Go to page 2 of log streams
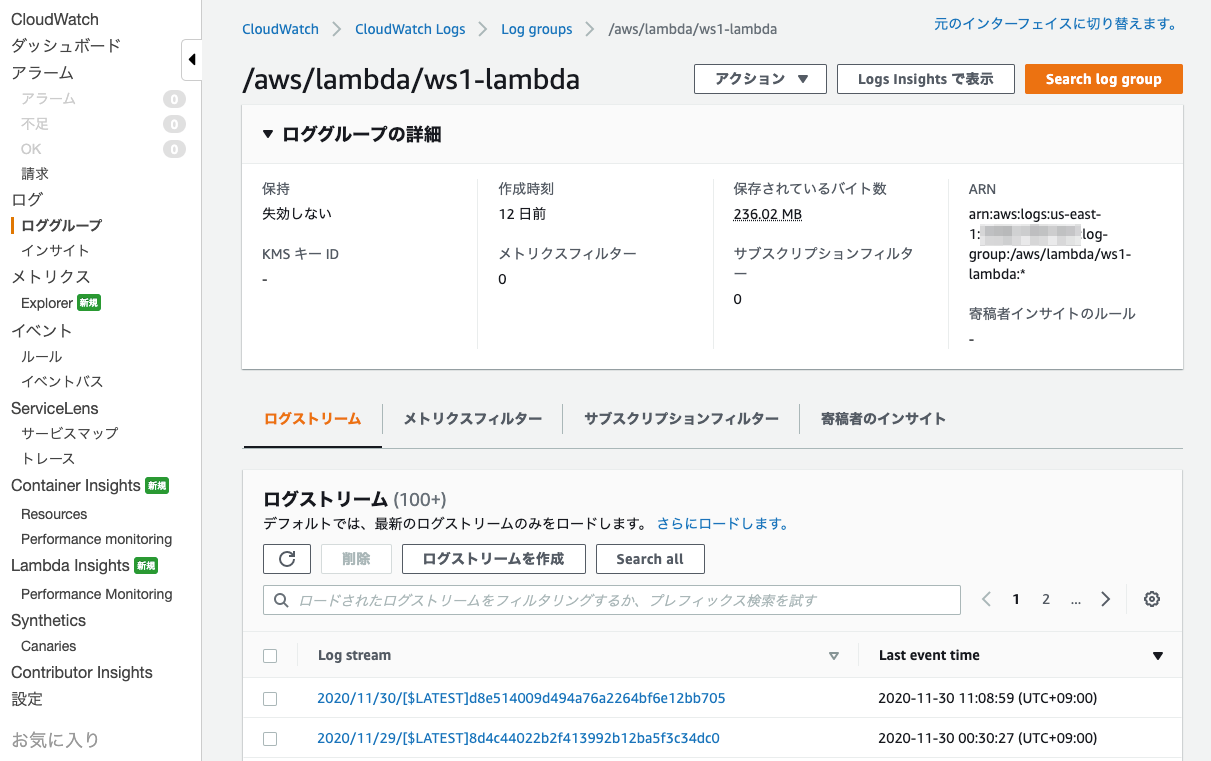 click(1046, 599)
